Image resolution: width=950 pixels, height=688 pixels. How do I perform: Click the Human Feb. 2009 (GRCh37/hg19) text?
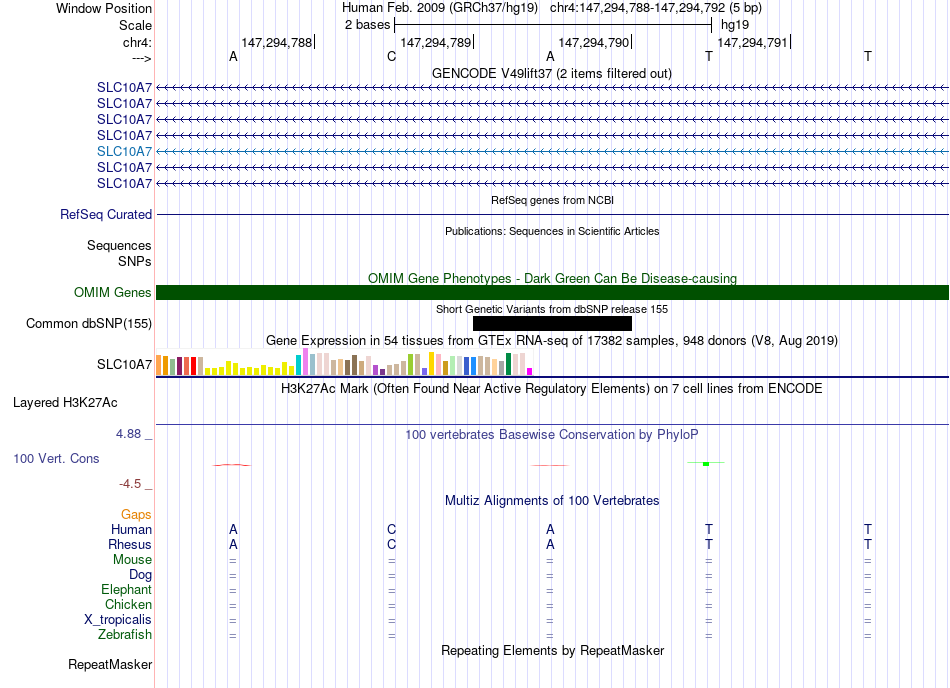pyautogui.click(x=440, y=8)
